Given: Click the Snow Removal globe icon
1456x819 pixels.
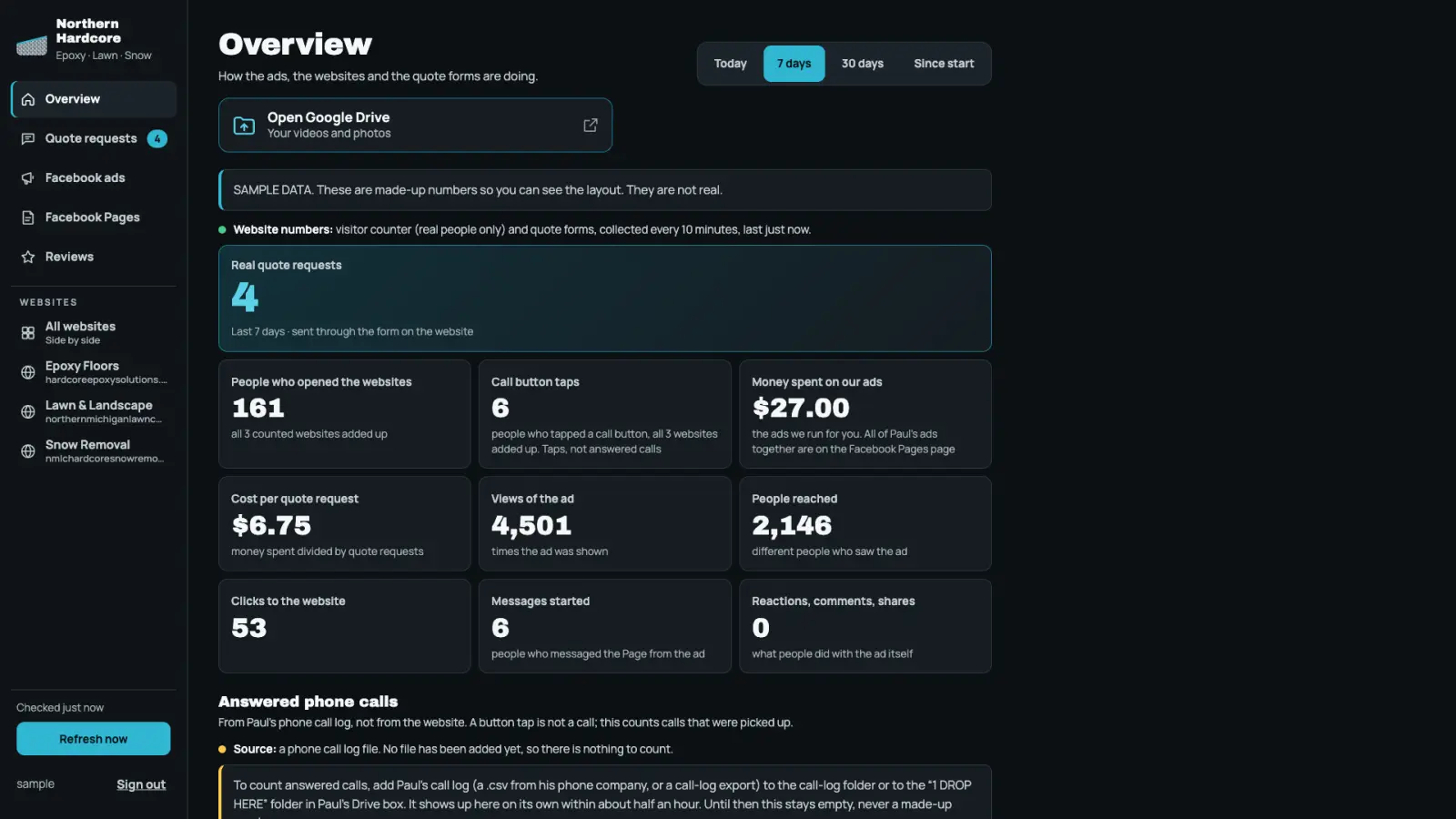Looking at the screenshot, I should pos(28,451).
